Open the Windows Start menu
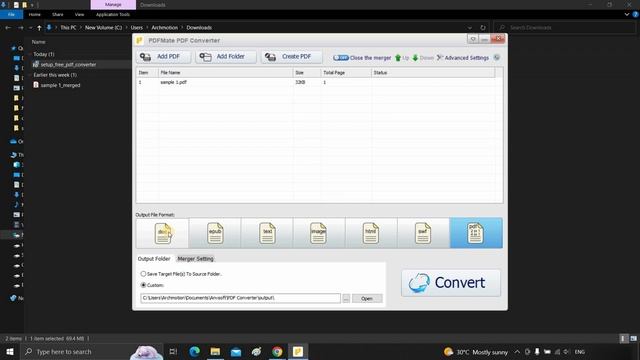Screen dimensions: 640x360 pos(10,351)
